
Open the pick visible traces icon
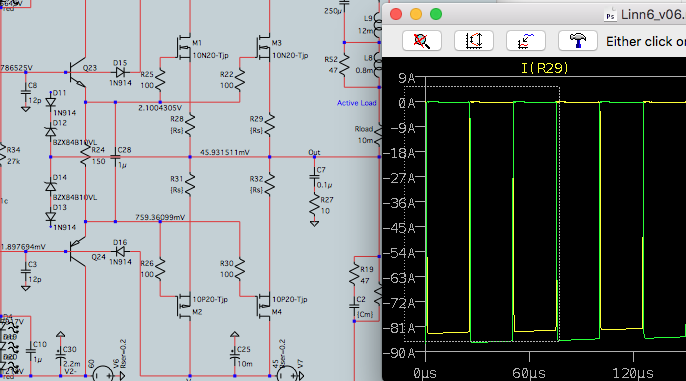click(x=526, y=41)
